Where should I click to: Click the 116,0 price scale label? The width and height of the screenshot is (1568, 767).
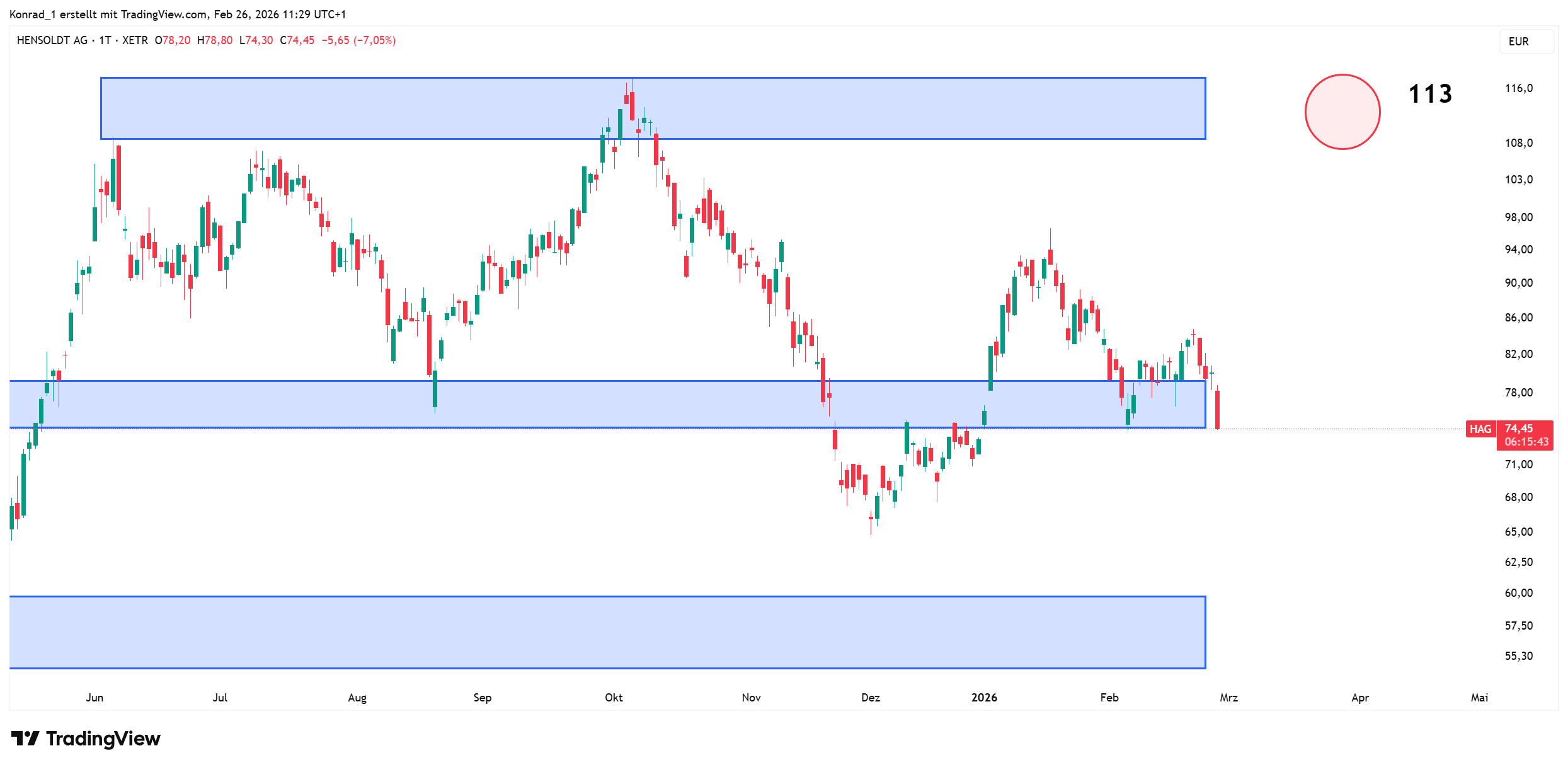(x=1518, y=88)
